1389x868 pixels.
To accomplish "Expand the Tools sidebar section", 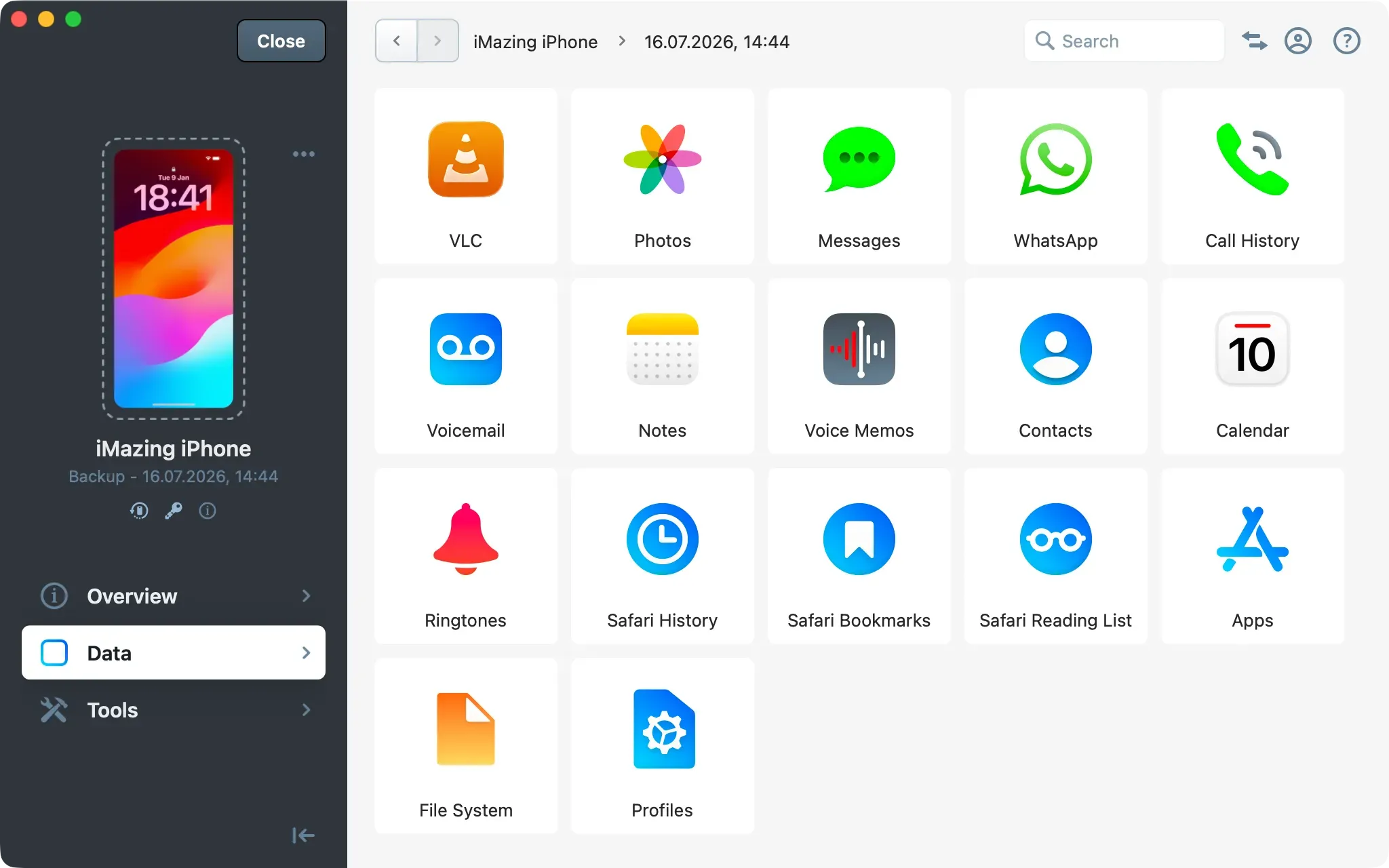I will pyautogui.click(x=174, y=710).
